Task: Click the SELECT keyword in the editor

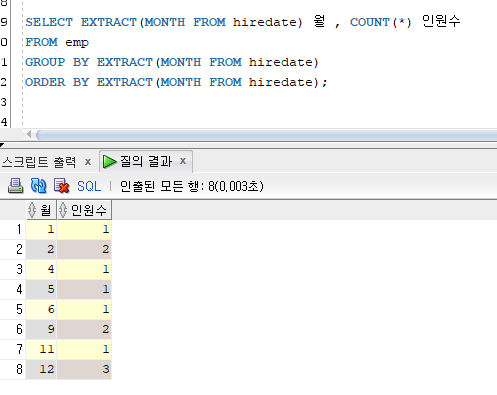Action: [49, 22]
